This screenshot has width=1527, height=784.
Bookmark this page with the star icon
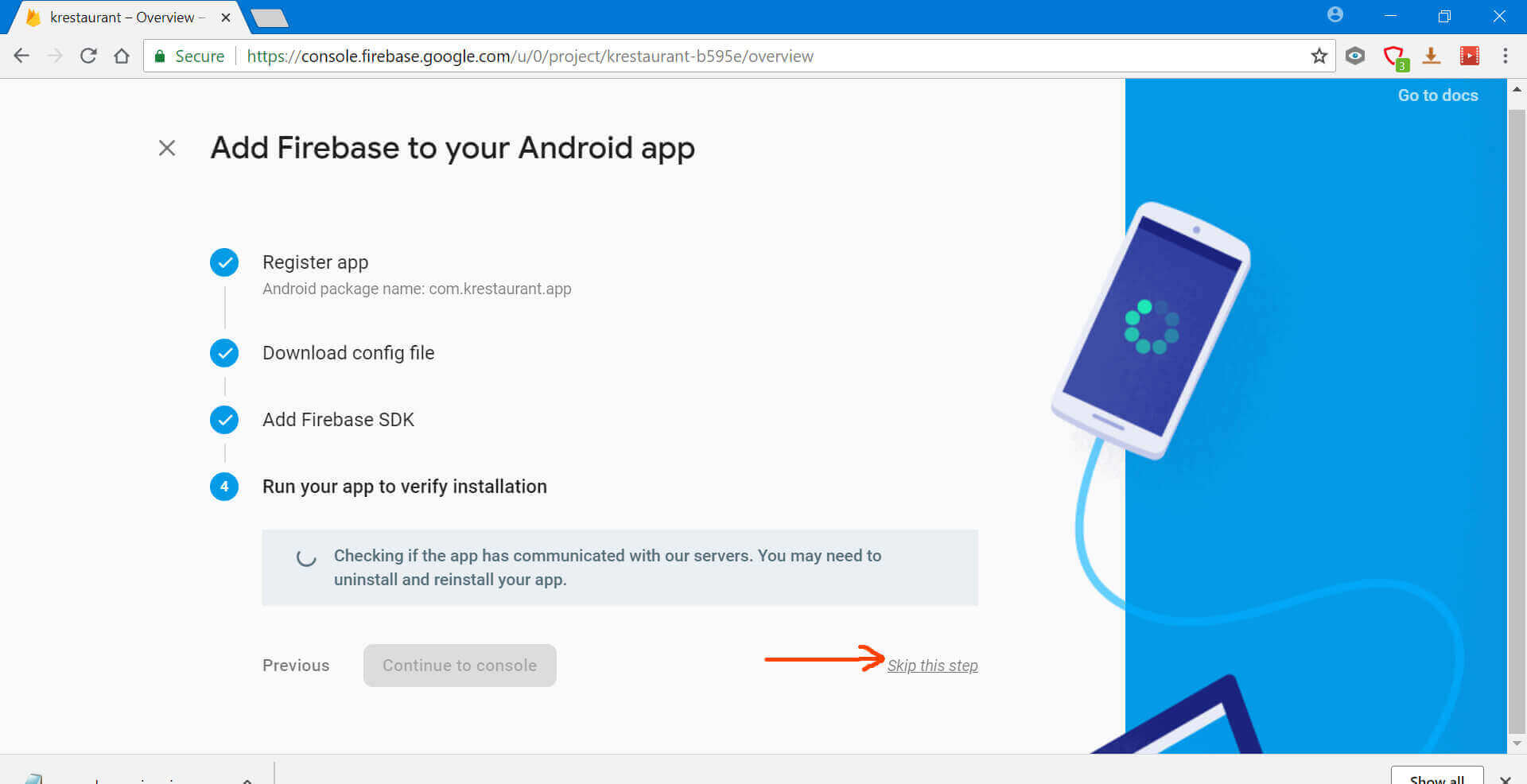point(1319,56)
